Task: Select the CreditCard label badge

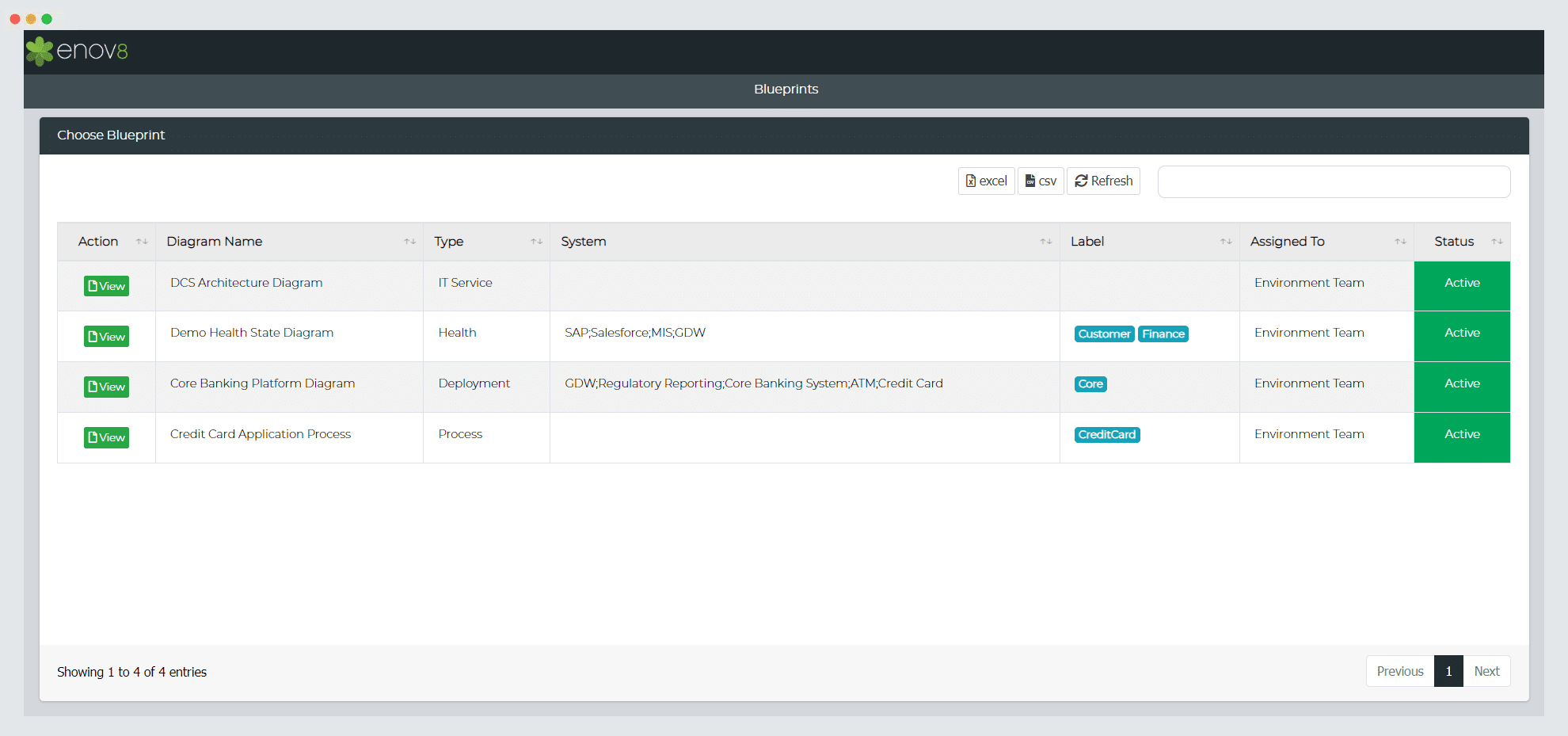Action: (x=1106, y=435)
